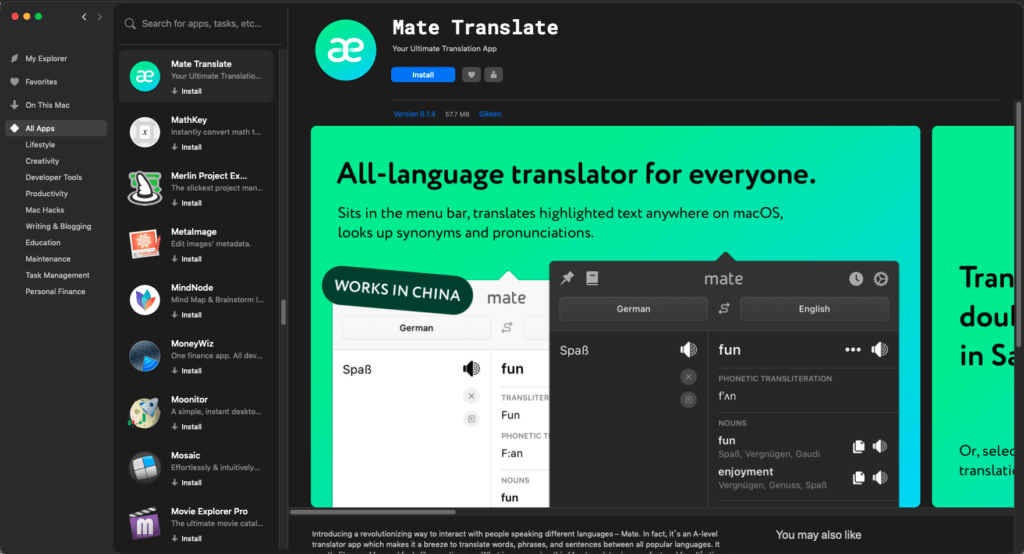The width and height of the screenshot is (1024, 554).
Task: Open the Gikken developer link
Action: coord(490,114)
